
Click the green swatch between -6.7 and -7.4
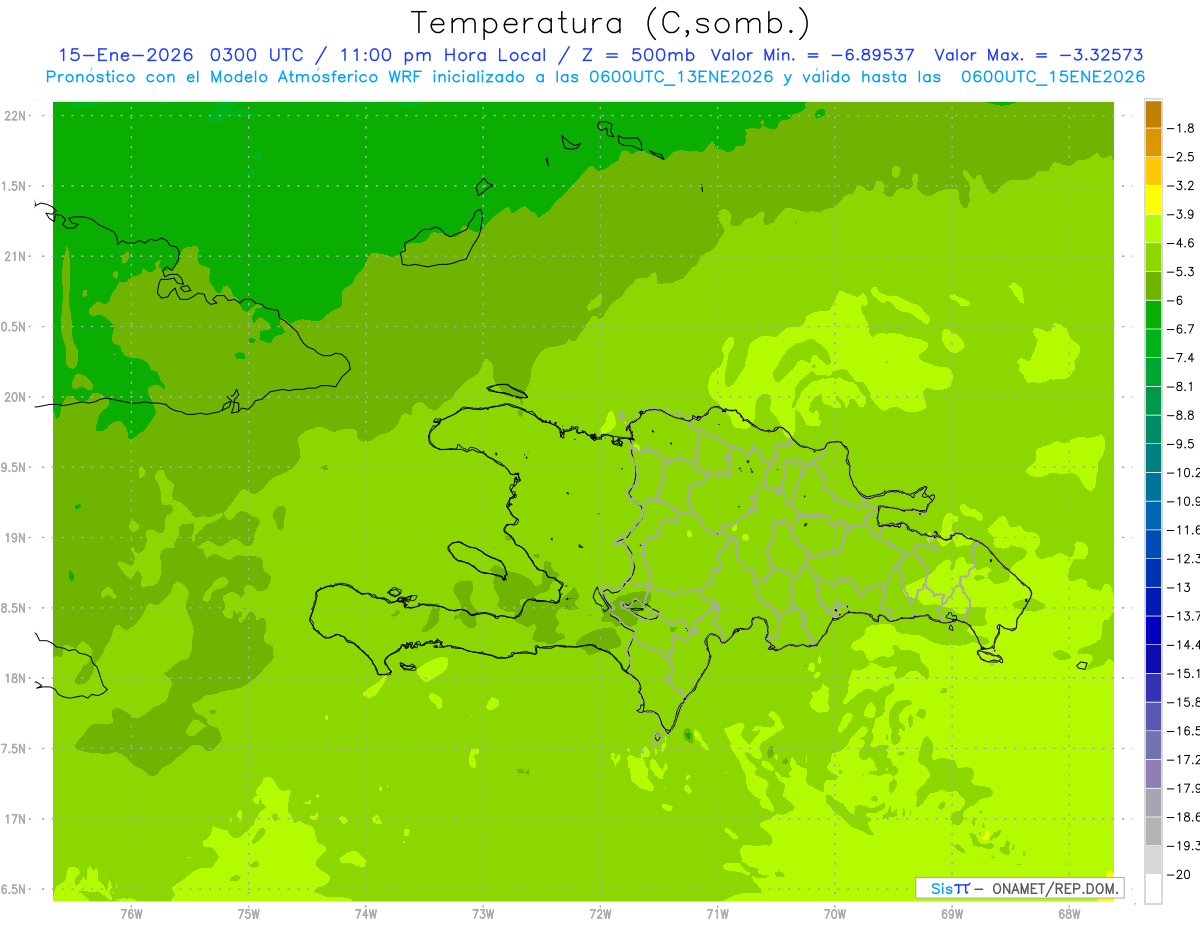(x=1153, y=344)
